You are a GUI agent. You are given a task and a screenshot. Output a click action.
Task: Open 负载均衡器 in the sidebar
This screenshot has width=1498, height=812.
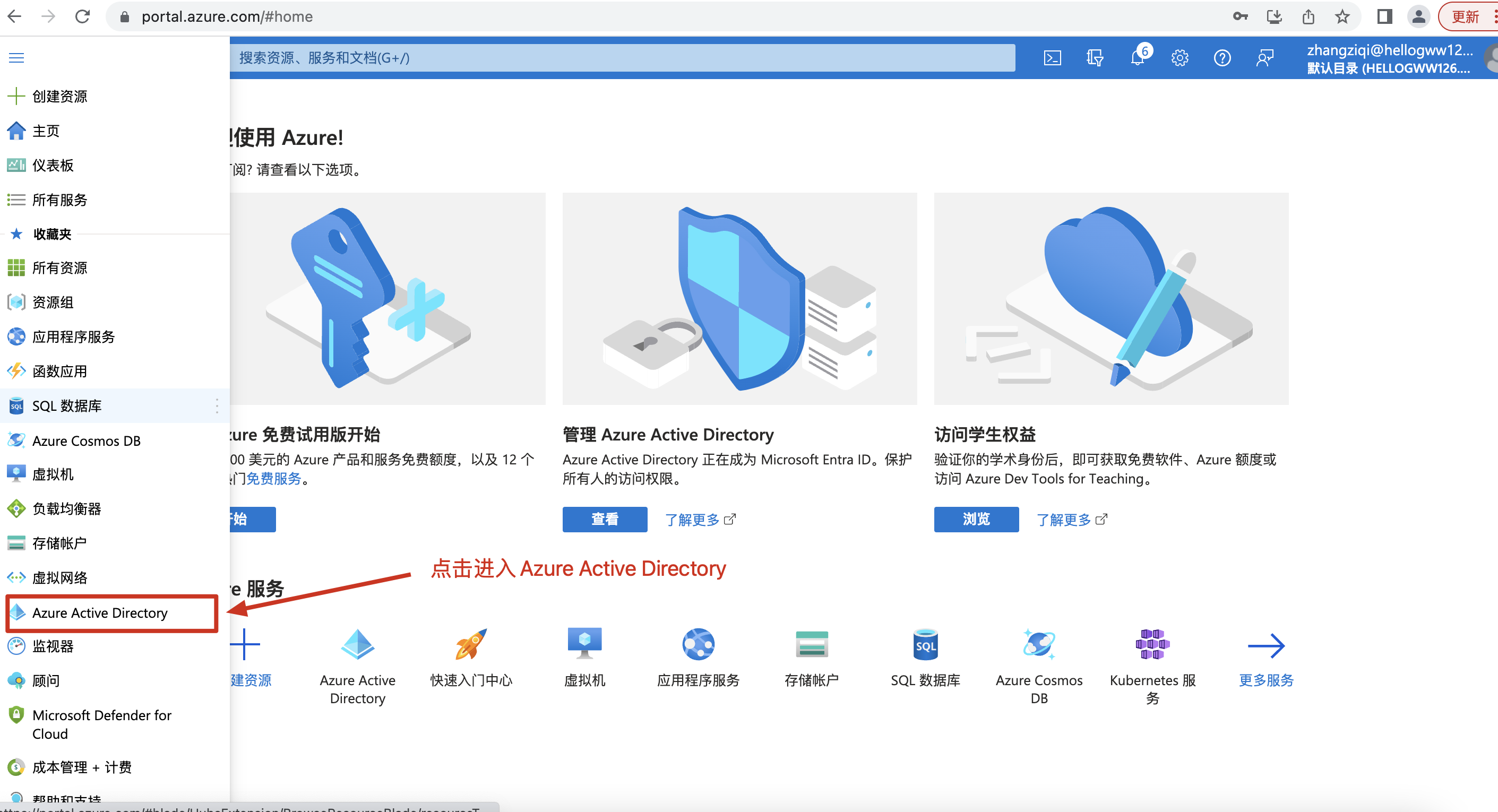point(115,508)
